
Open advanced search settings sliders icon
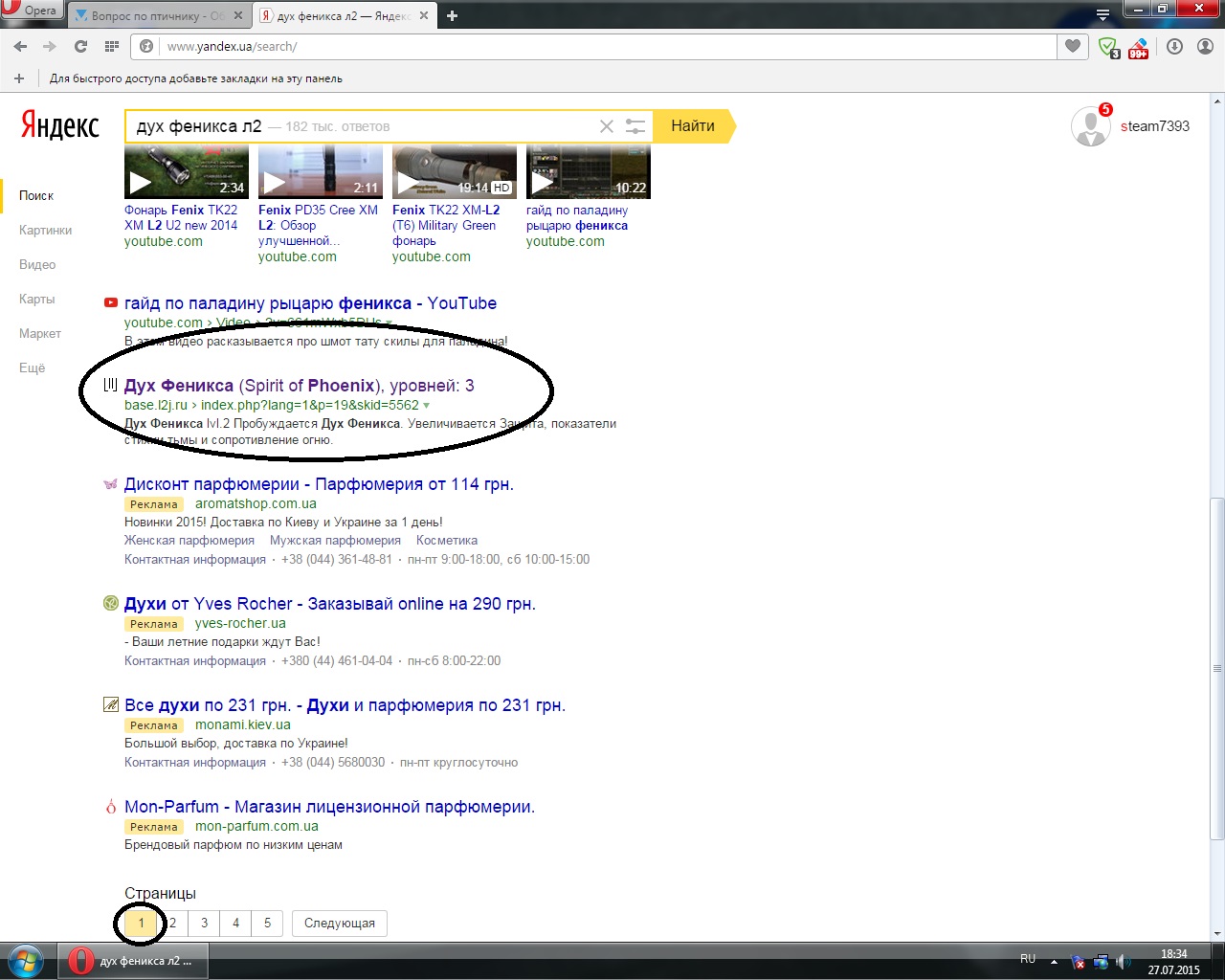point(635,126)
